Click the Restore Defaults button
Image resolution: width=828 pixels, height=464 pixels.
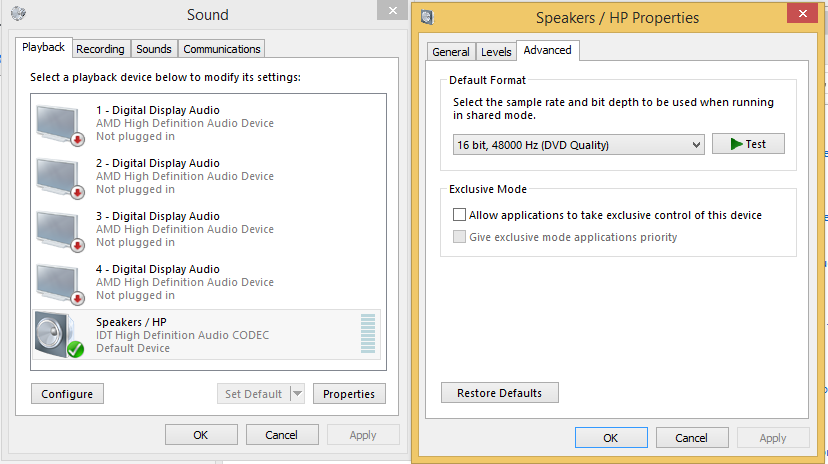499,393
